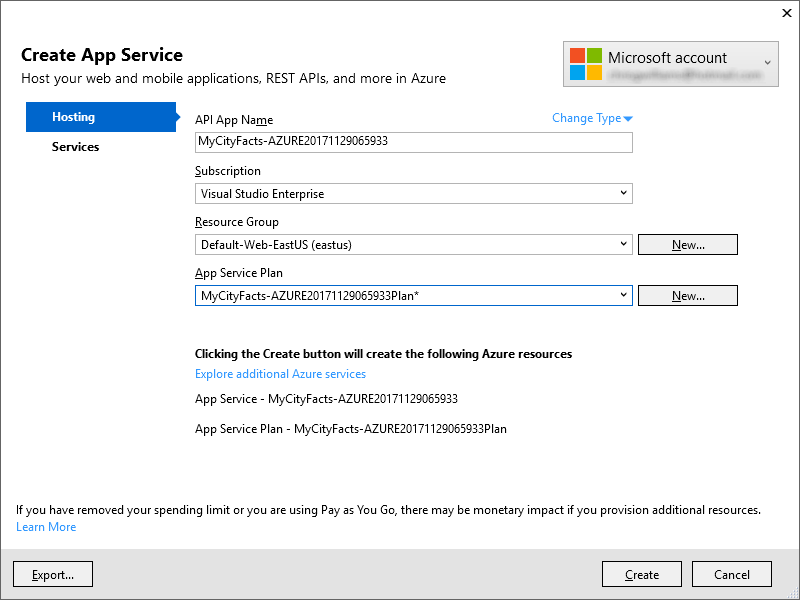Open the Resource Group combo box
800x600 pixels.
pos(413,244)
